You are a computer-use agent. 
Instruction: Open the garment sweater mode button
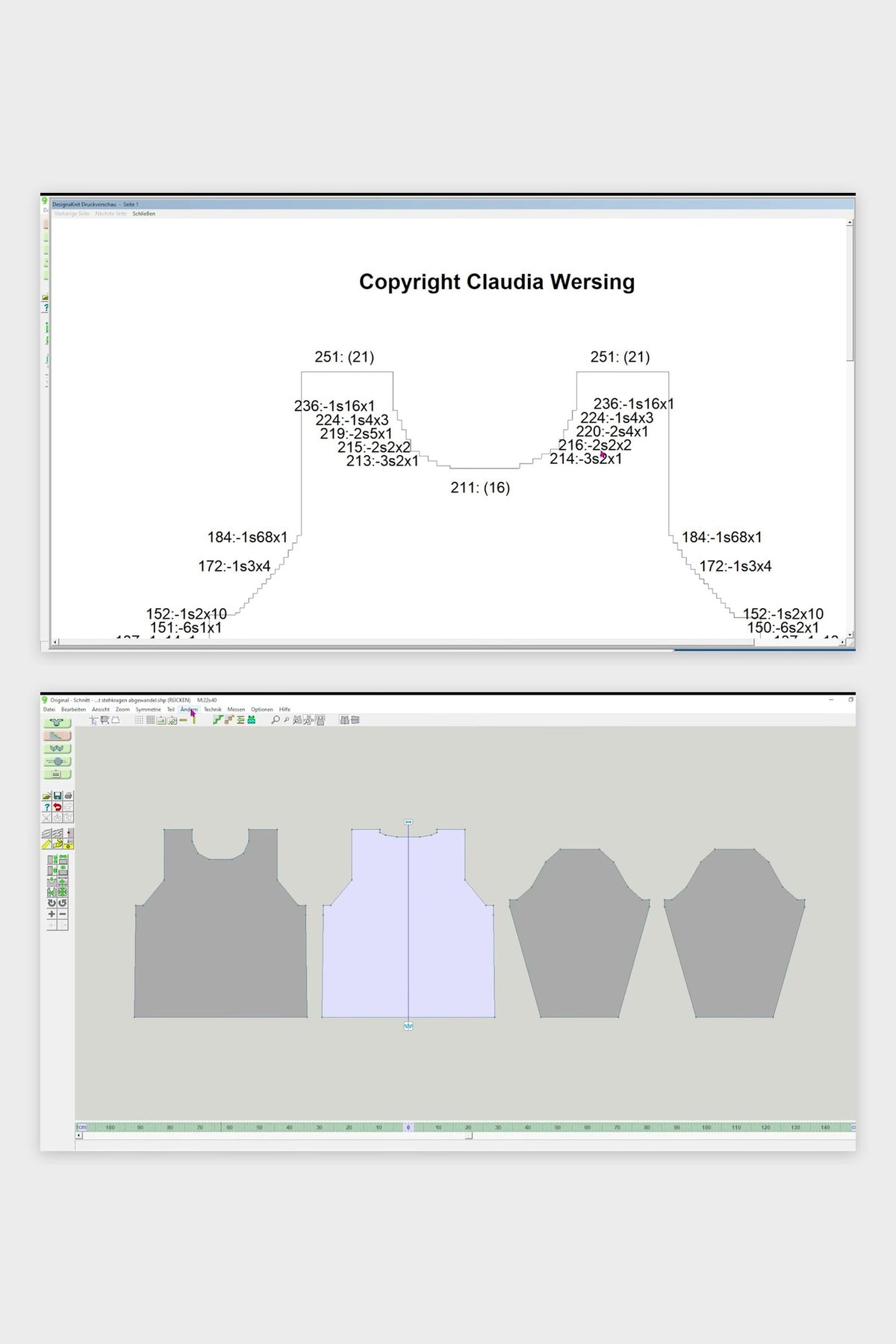[57, 722]
